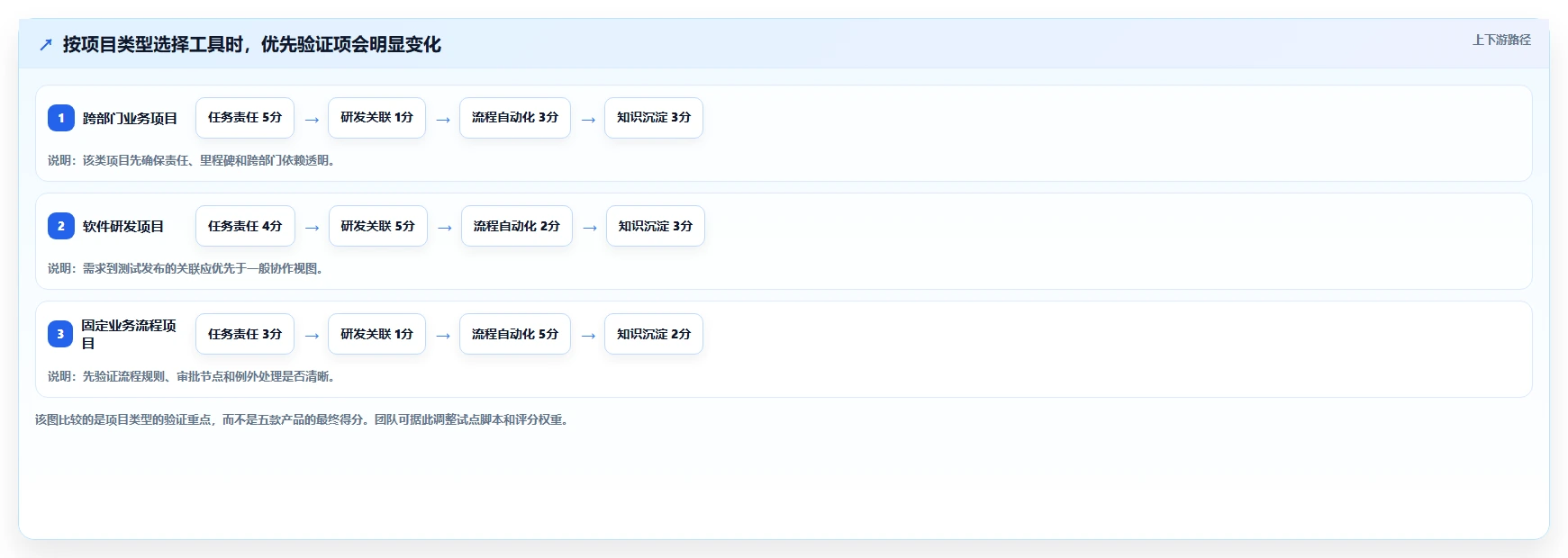1568x558 pixels.
Task: Click the 流程自动化 2分 chip
Action: 517,226
